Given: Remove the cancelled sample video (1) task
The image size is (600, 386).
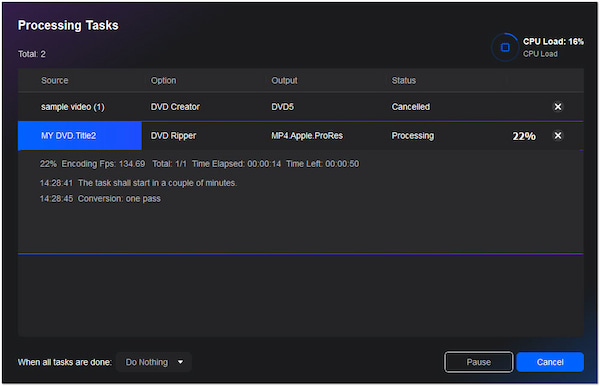Looking at the screenshot, I should tap(558, 107).
